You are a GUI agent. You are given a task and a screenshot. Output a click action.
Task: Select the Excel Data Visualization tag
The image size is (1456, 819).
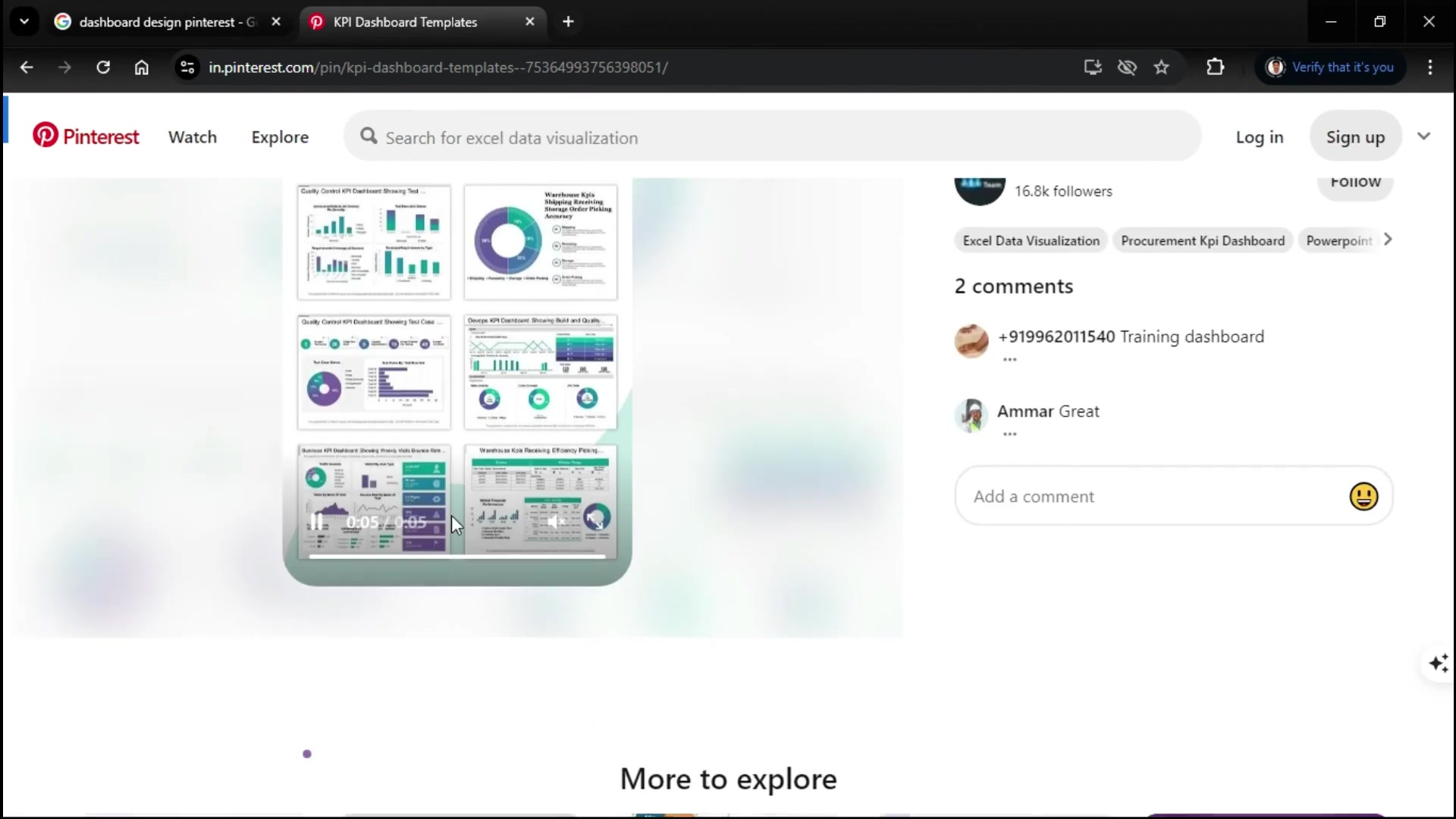[x=1031, y=241]
